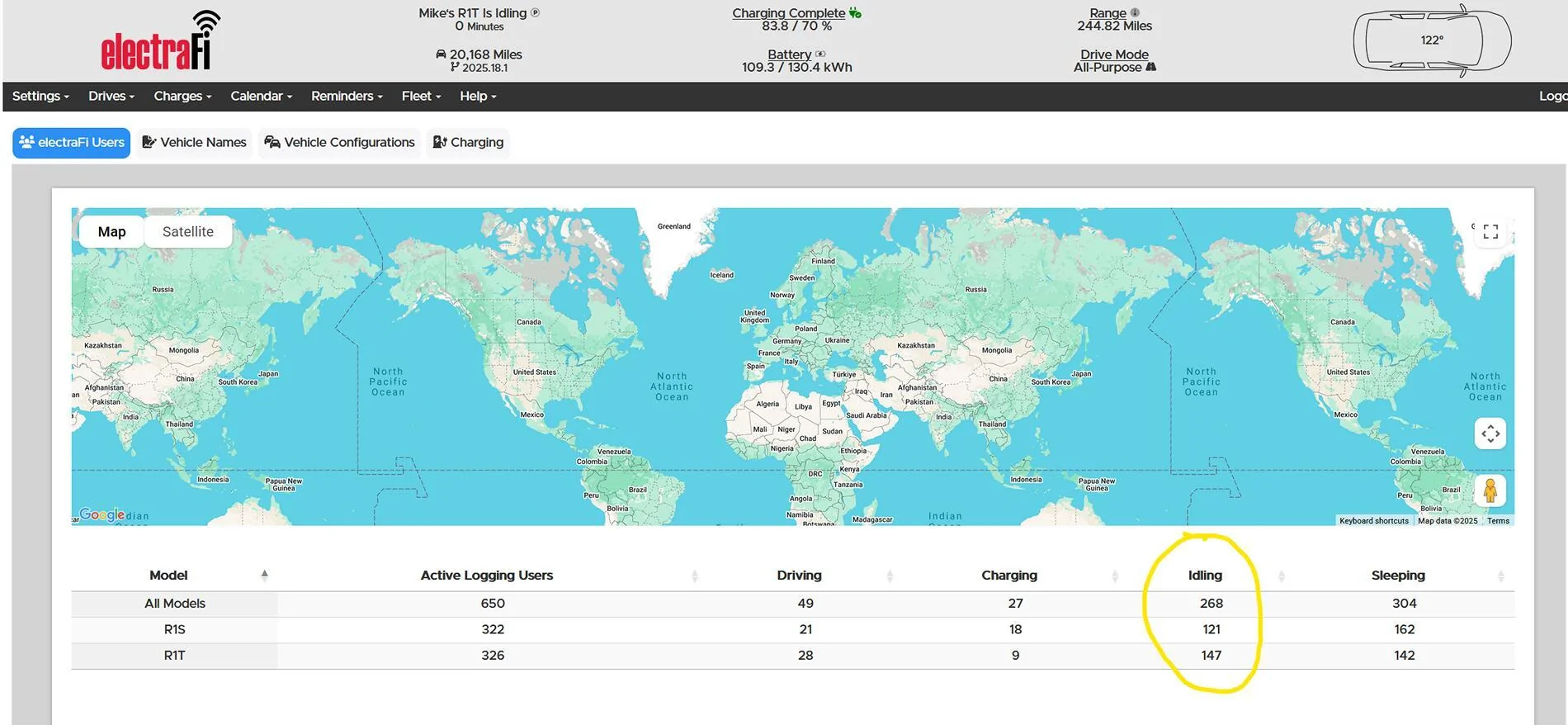Click the registered icon next to Idling status

pyautogui.click(x=535, y=13)
